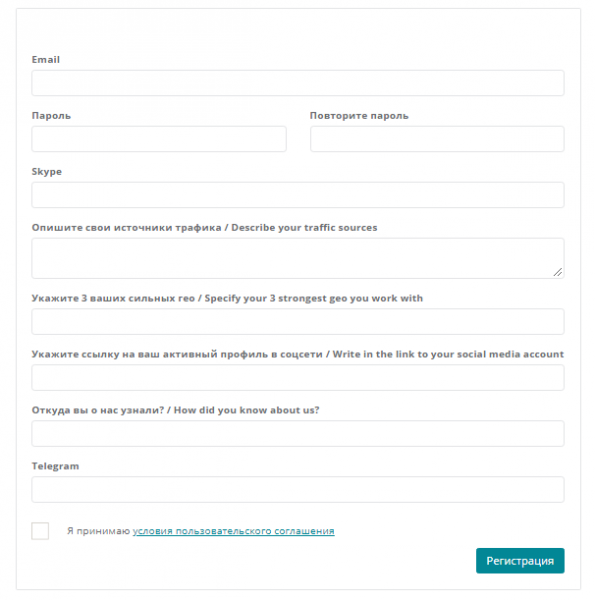Click the 'Describe your traffic sources' label
This screenshot has width=595, height=600.
click(x=204, y=228)
